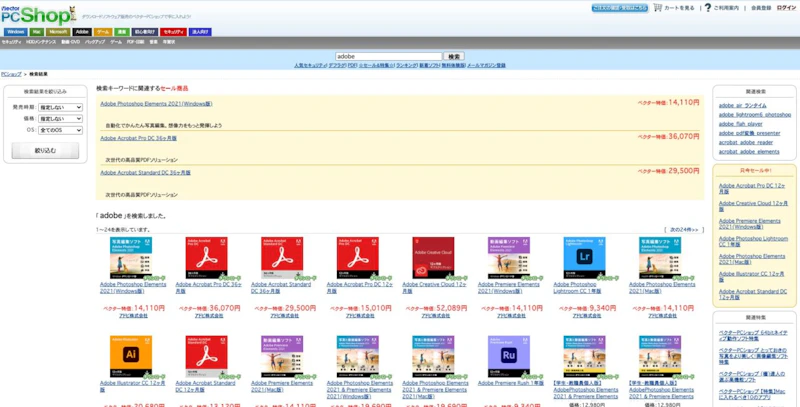800x407 pixels.
Task: Click メールマガジン登録 link below search
Action: 486,65
